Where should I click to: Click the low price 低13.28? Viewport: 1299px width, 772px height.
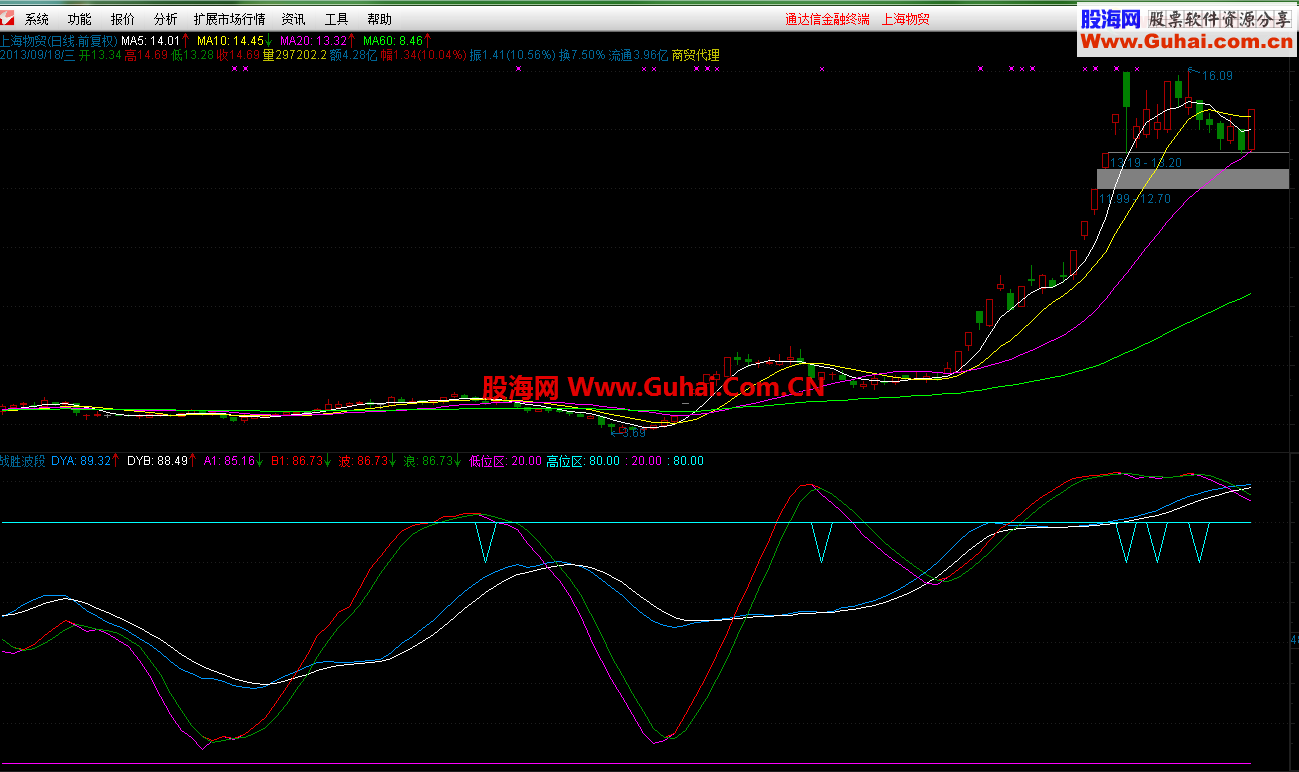tap(193, 56)
